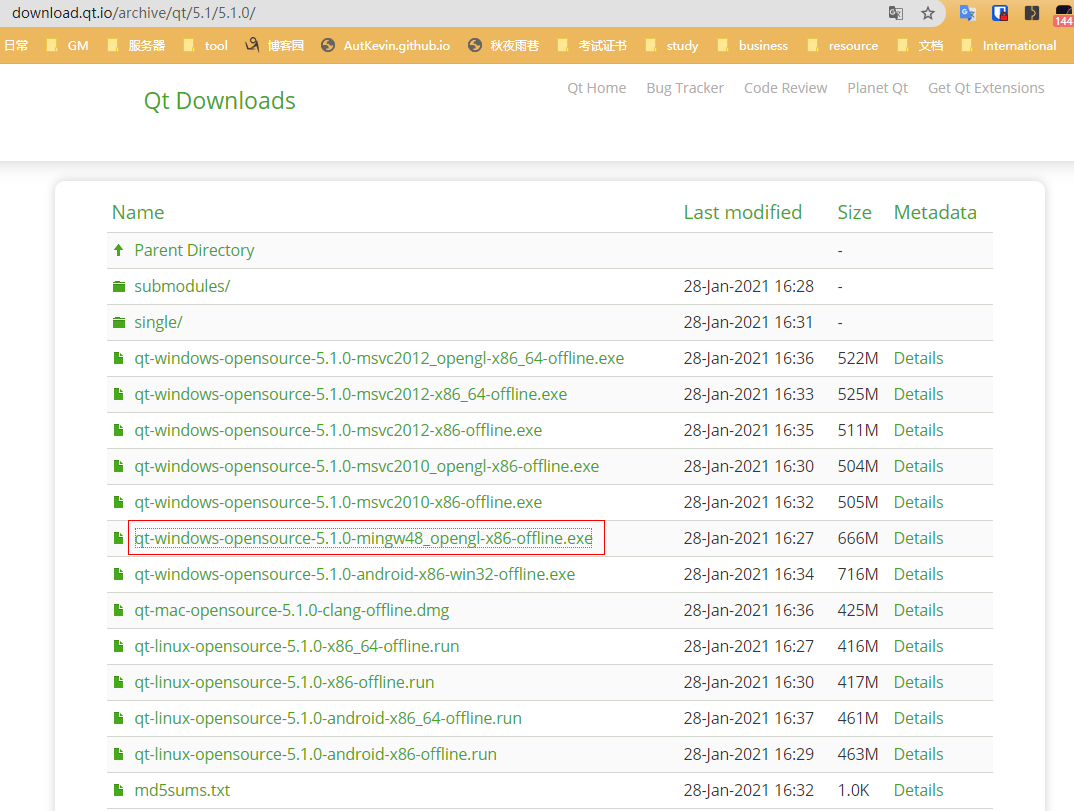Screen dimensions: 1074x811
Task: Open the GM bookmark folder
Action: [68, 45]
